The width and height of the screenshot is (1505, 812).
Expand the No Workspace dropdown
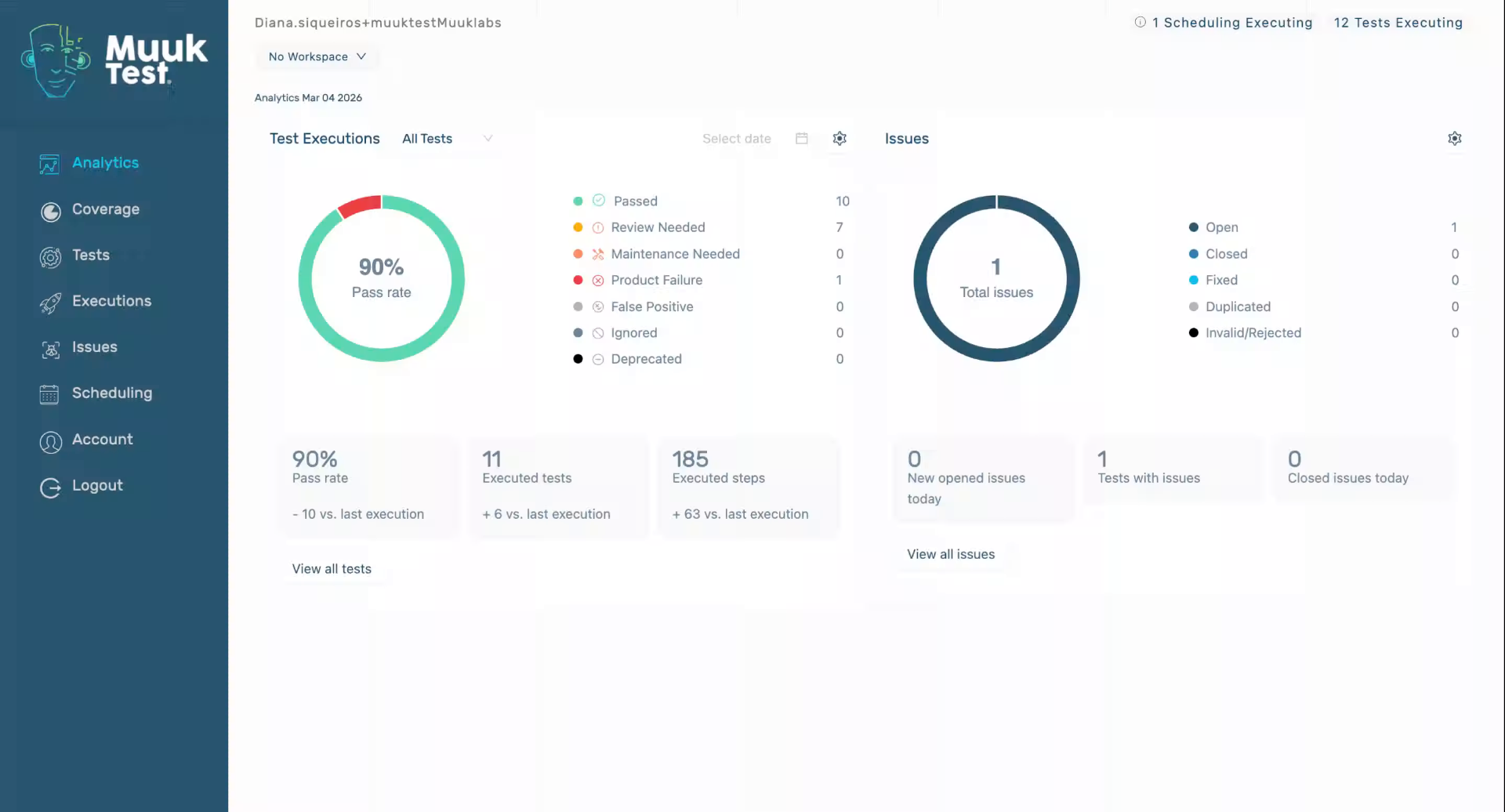317,56
